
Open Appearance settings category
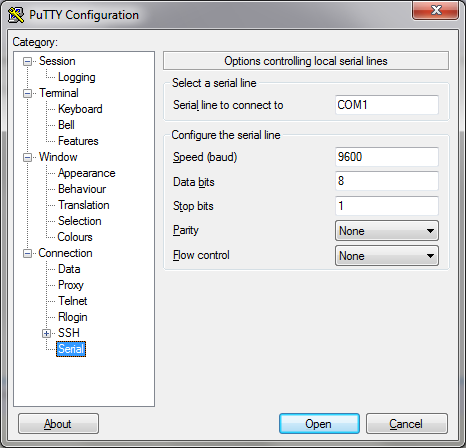click(x=86, y=173)
